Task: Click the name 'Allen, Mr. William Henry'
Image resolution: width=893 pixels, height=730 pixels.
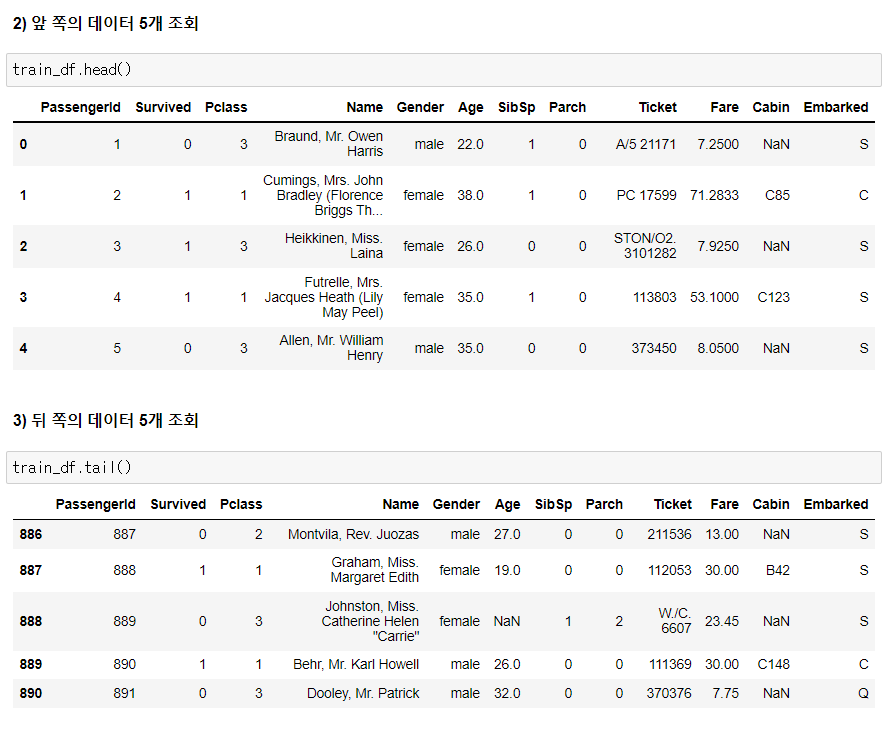Action: [x=331, y=348]
